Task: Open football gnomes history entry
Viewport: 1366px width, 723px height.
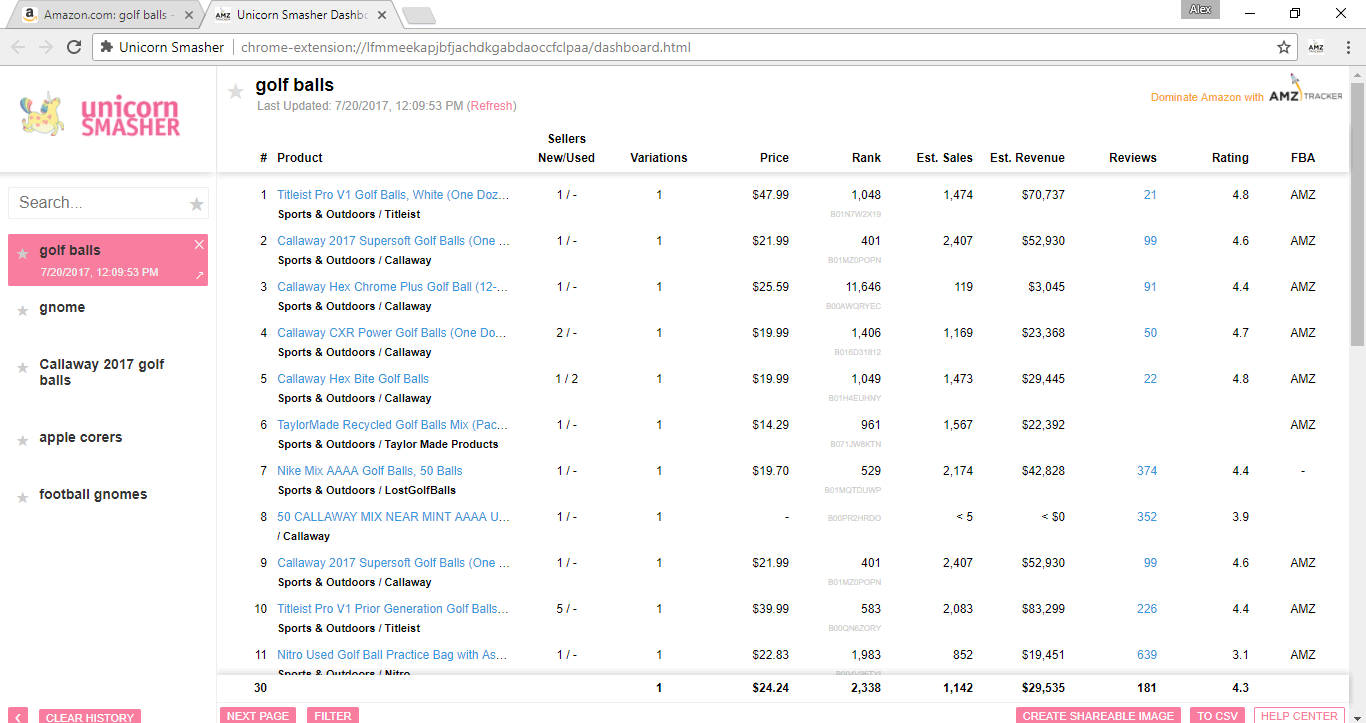Action: (93, 495)
